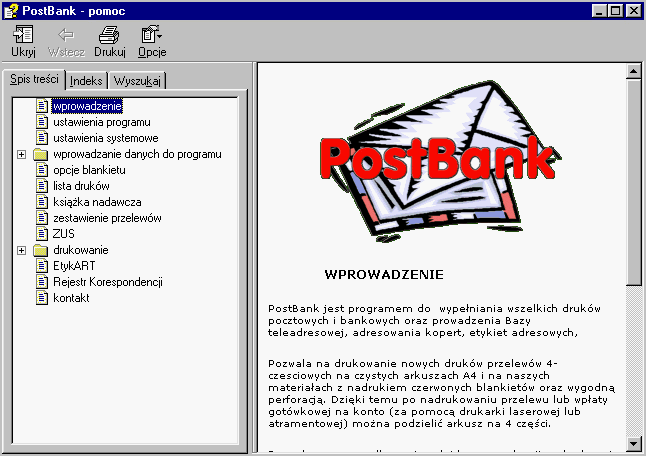Close the PostBank pomoc window
This screenshot has height=456, width=646.
634,10
